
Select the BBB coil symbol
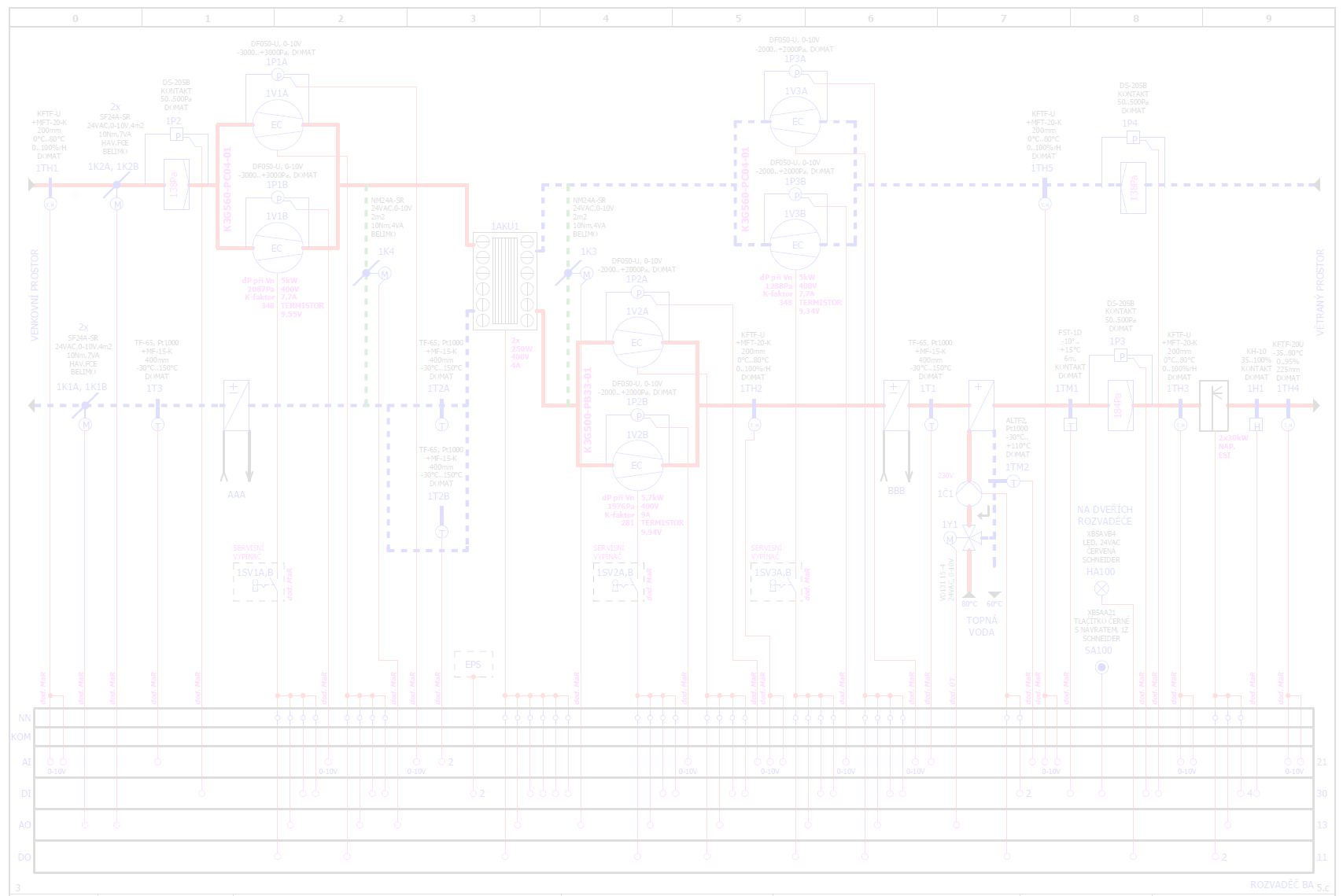click(896, 406)
